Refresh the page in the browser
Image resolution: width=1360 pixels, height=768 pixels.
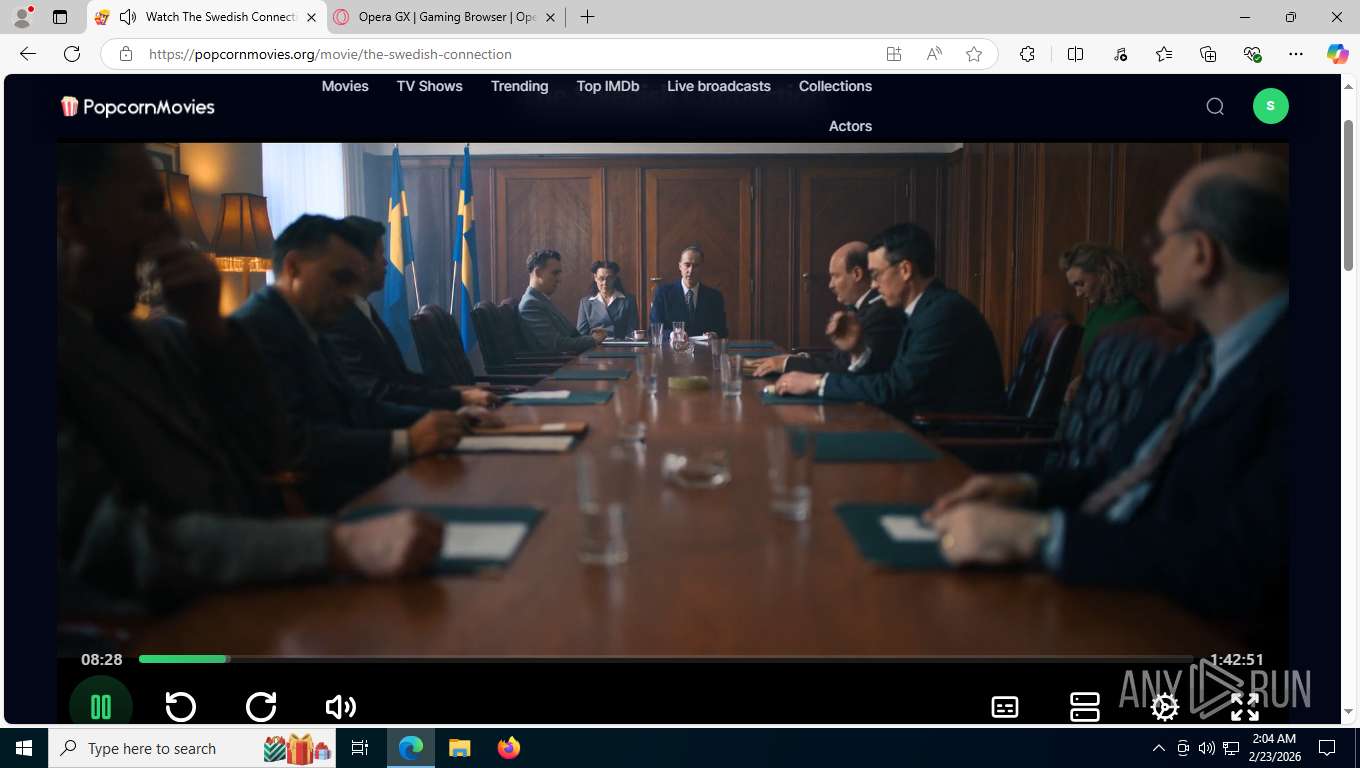pos(72,54)
